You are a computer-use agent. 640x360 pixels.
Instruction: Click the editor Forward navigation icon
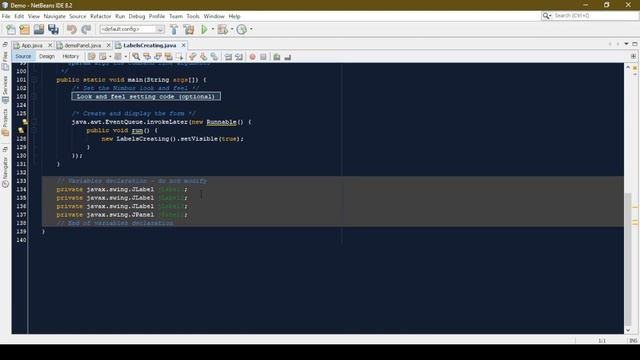(x=118, y=57)
